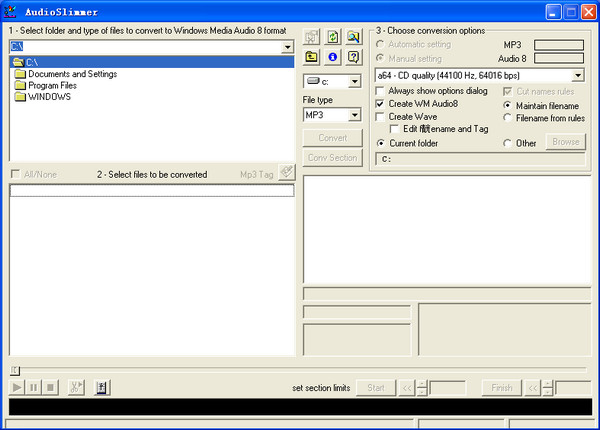Click the << button next to Start
The height and width of the screenshot is (430, 600).
[x=407, y=388]
